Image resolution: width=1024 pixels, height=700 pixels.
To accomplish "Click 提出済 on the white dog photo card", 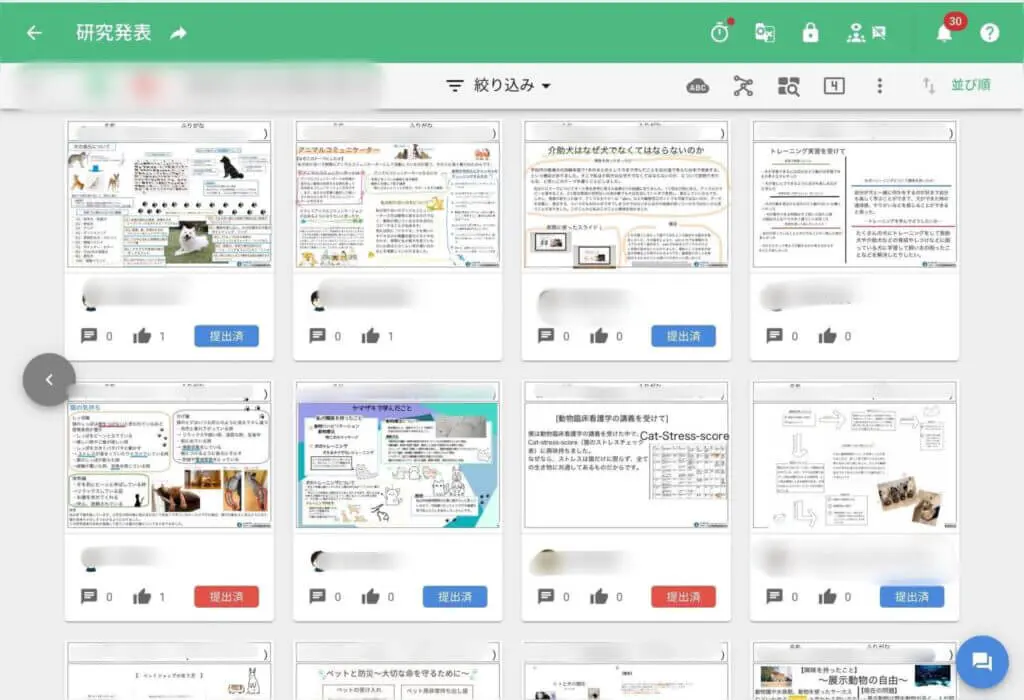I will tap(227, 336).
